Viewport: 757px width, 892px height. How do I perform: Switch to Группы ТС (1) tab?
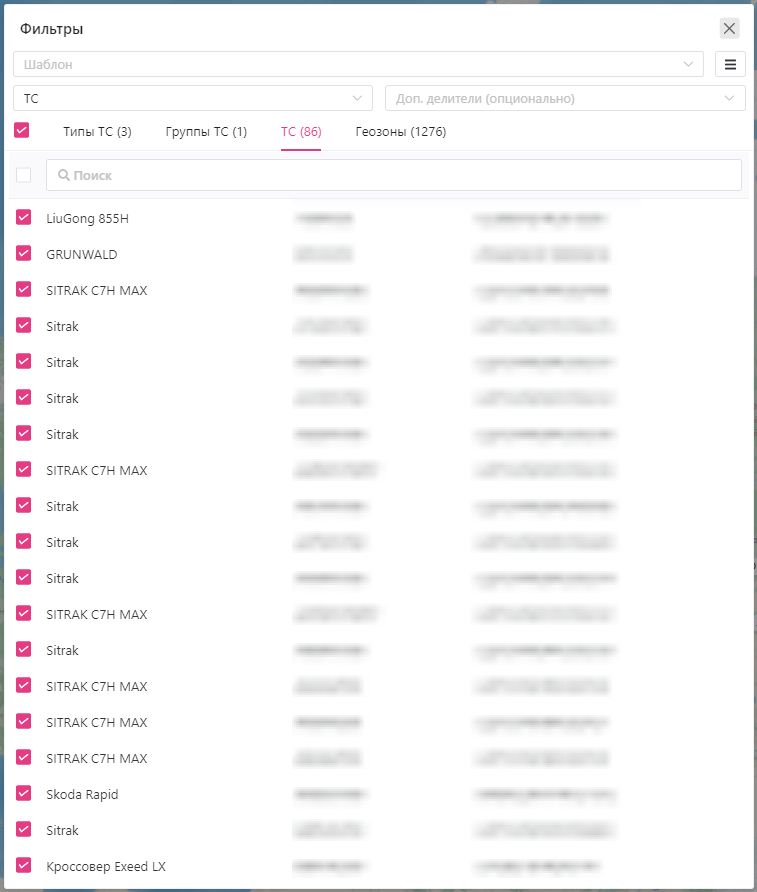(206, 131)
